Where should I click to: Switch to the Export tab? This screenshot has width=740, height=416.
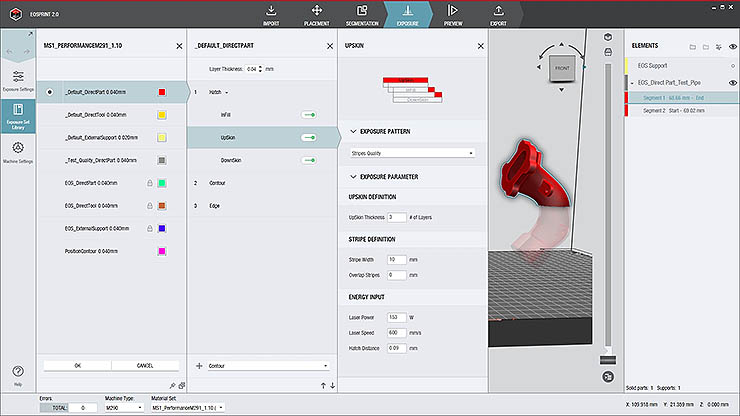tap(498, 14)
